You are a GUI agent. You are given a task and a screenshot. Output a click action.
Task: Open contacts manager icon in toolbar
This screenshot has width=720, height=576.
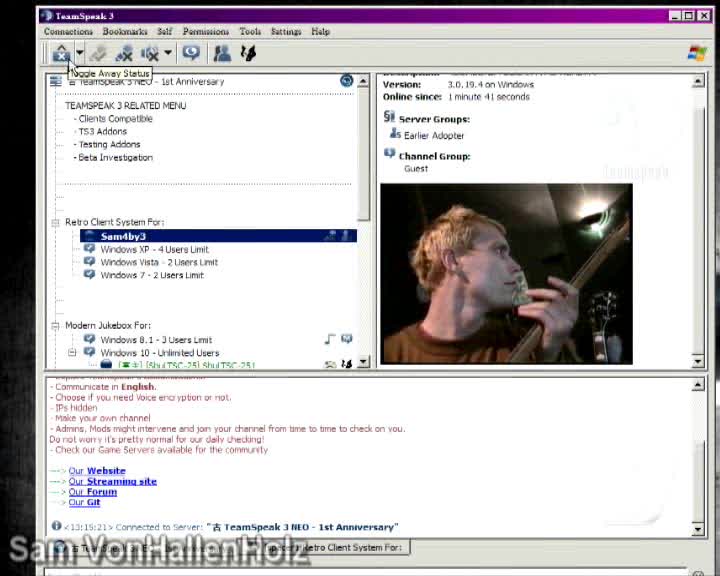coord(222,53)
